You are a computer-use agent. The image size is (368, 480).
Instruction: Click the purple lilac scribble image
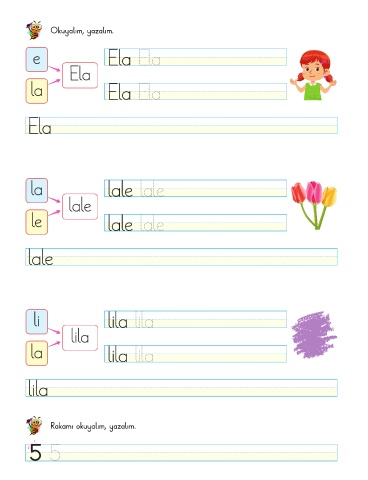click(x=314, y=335)
